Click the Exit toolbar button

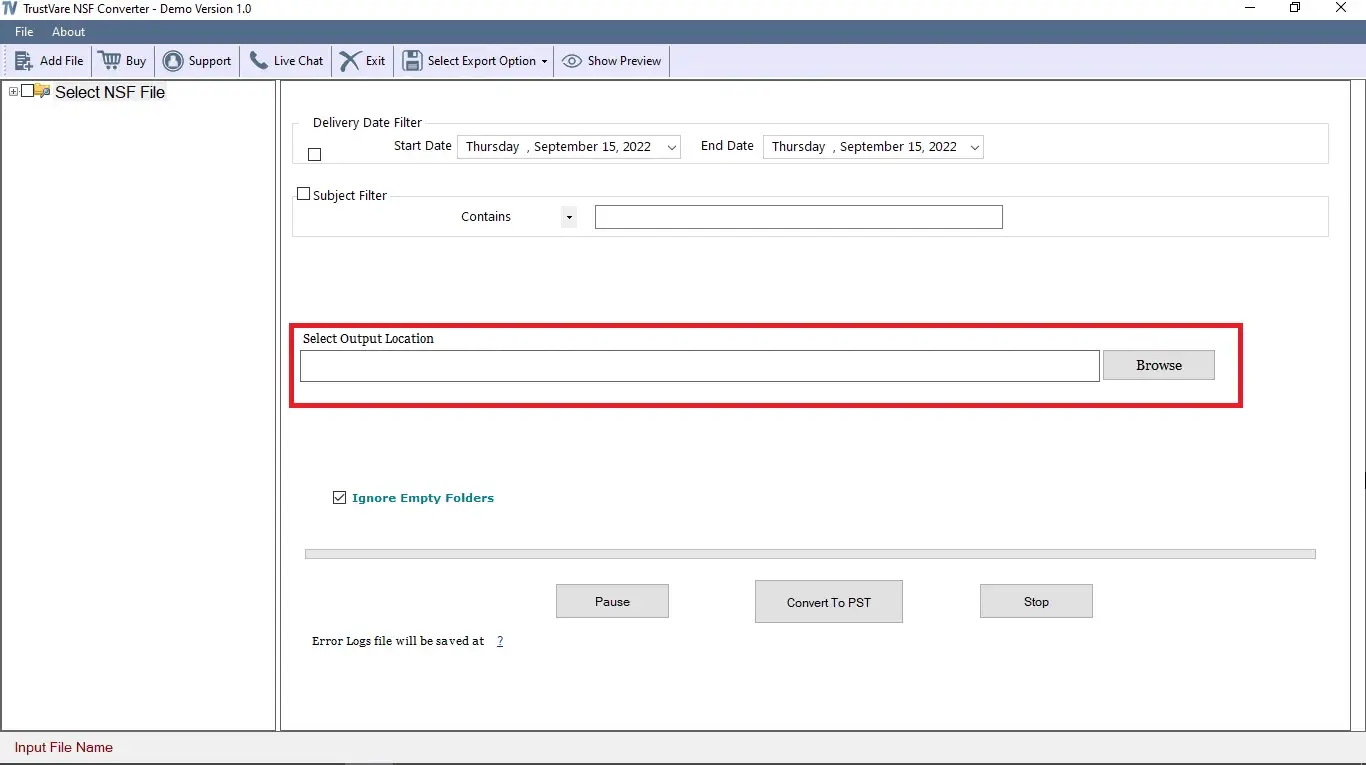click(363, 61)
